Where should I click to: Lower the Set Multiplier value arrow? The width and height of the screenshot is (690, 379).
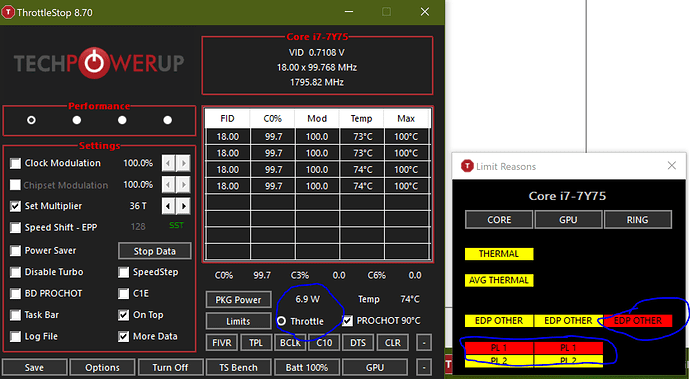(168, 206)
